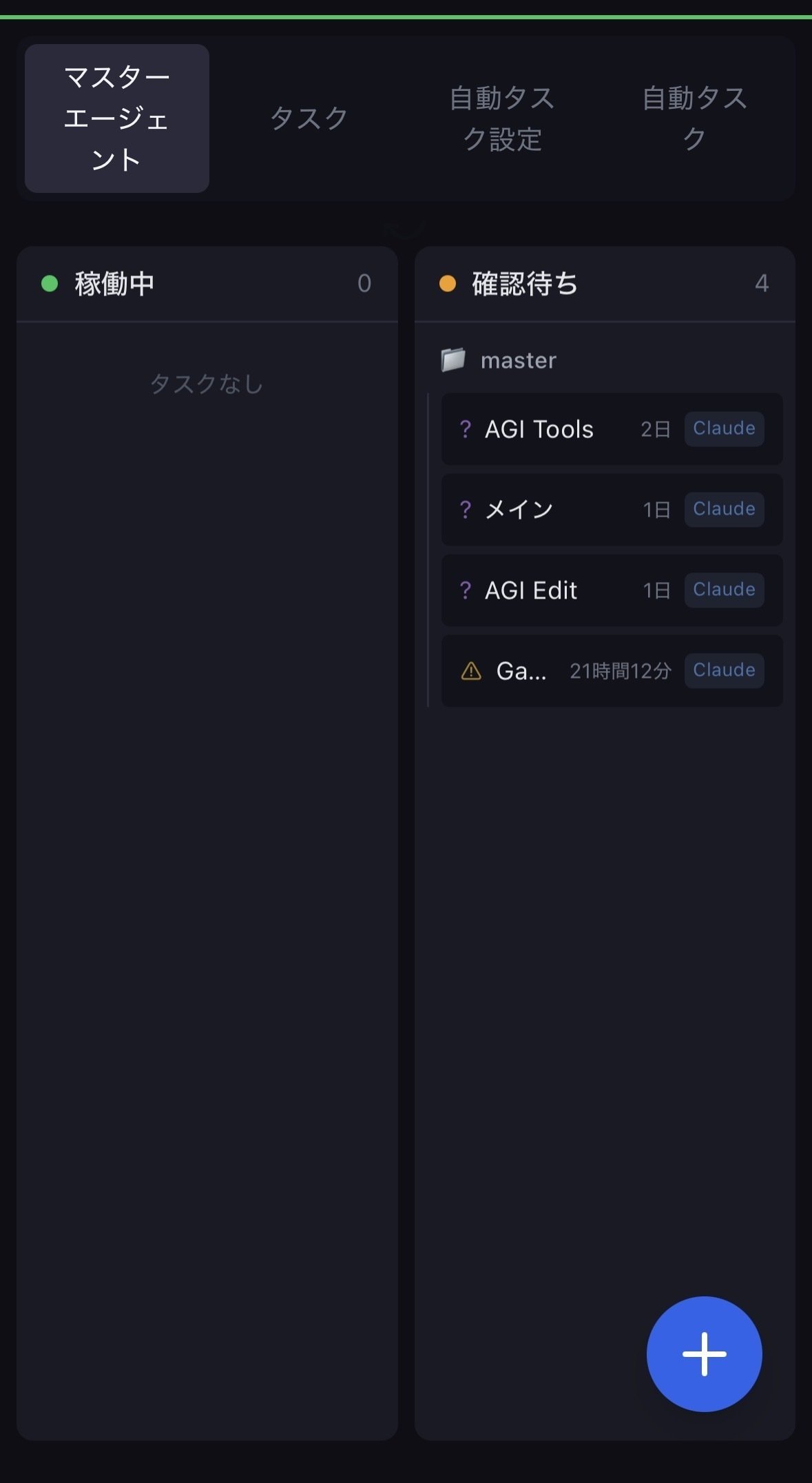The width and height of the screenshot is (812, 1483).
Task: Click the orange dot beside 確認待ち
Action: 448,284
